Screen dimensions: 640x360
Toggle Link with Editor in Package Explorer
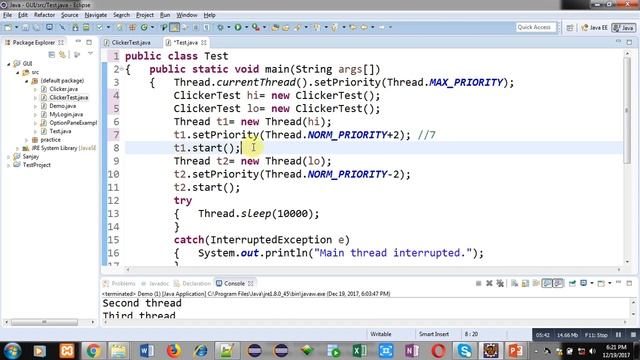coord(62,54)
